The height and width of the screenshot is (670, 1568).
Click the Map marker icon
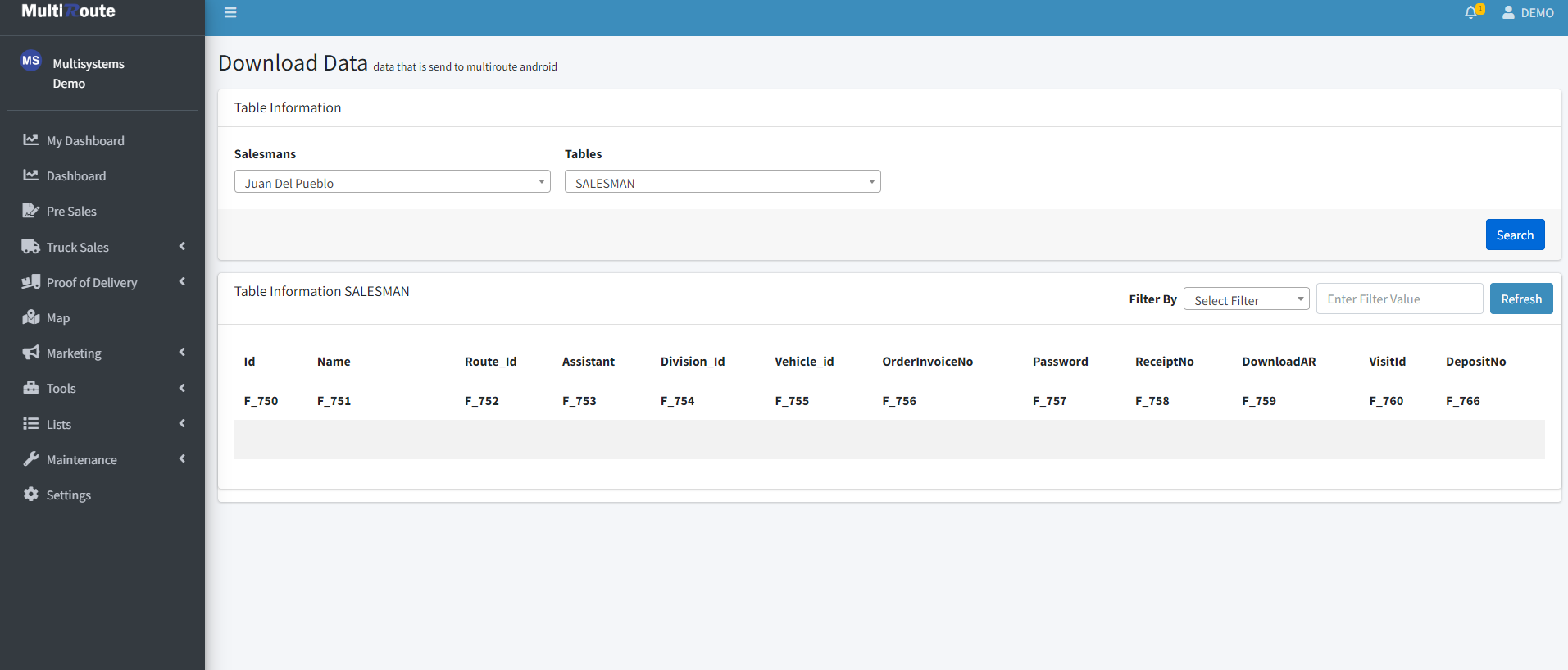(x=31, y=317)
